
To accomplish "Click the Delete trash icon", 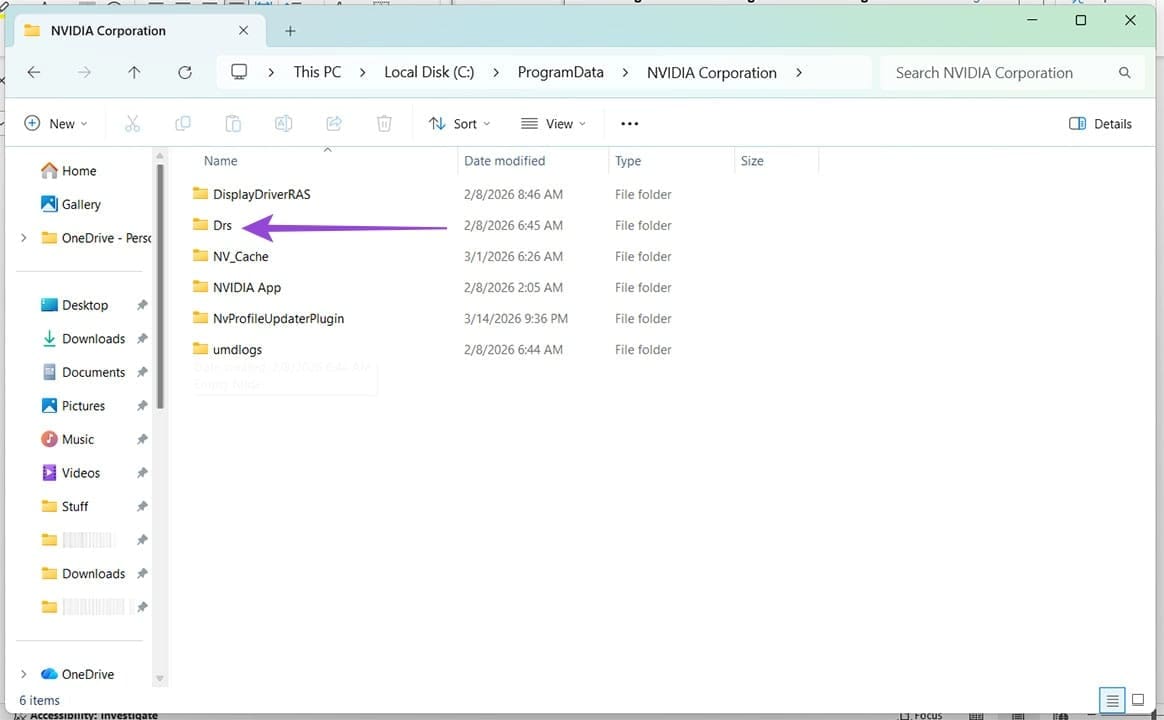I will click(x=384, y=123).
